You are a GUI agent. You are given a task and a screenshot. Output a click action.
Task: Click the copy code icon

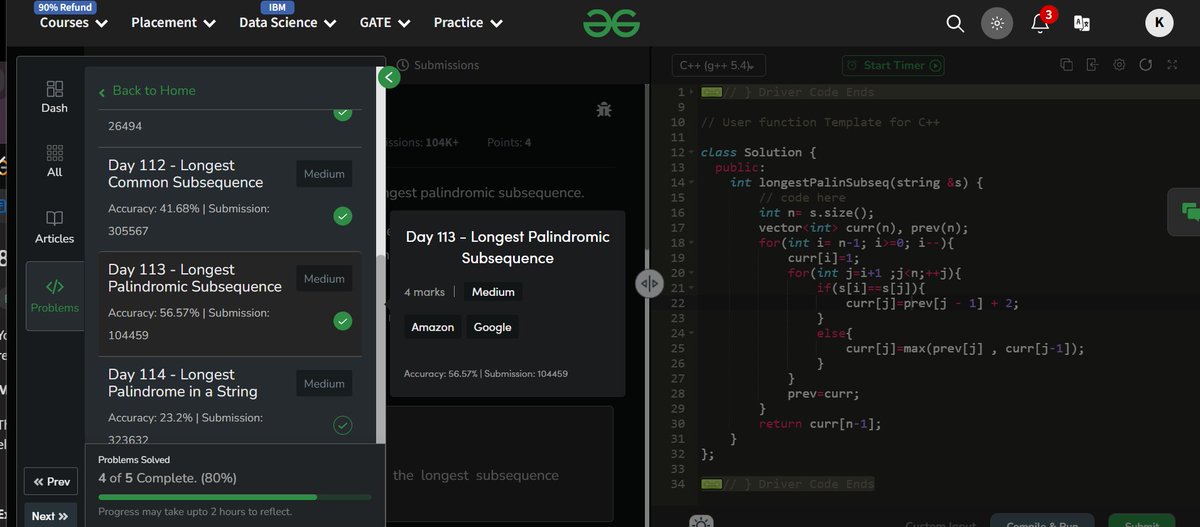coord(1066,65)
